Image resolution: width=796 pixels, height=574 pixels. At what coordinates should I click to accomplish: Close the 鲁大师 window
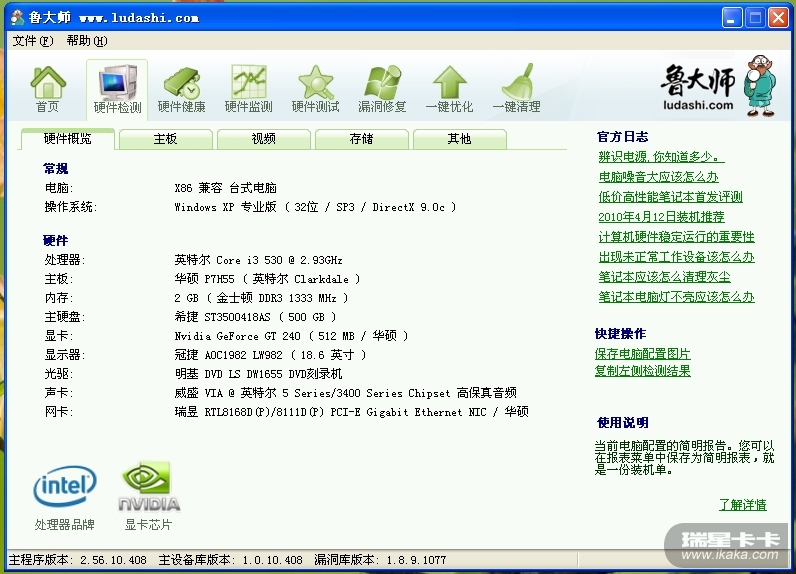click(778, 18)
